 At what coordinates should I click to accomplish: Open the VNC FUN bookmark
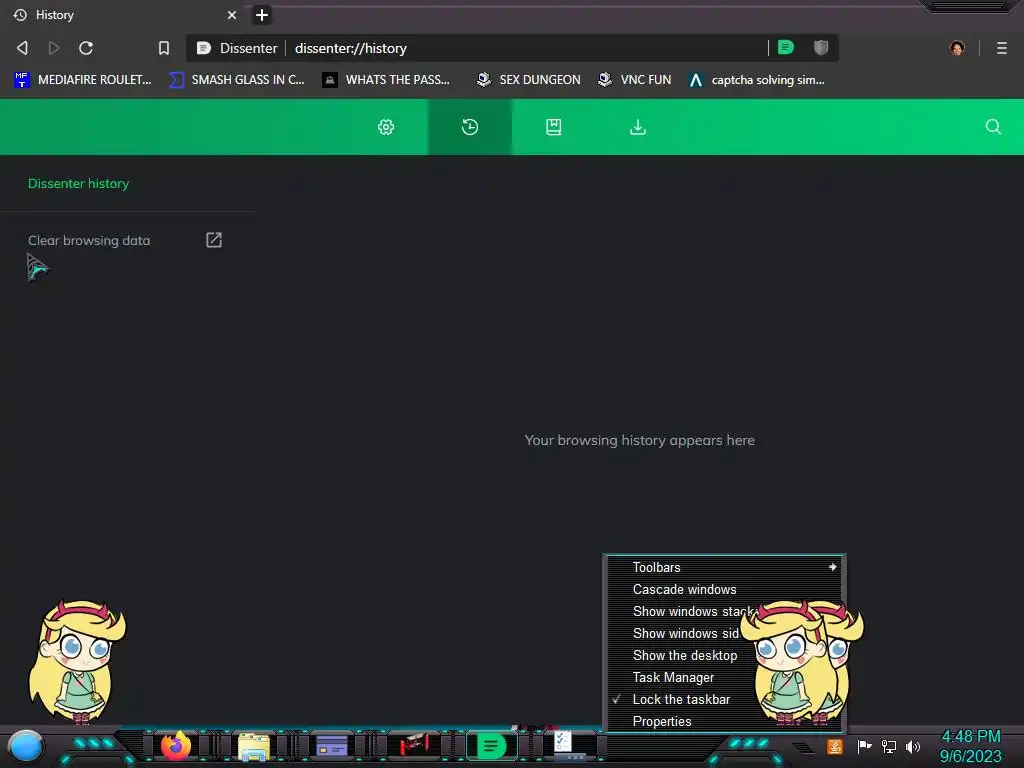coord(635,80)
